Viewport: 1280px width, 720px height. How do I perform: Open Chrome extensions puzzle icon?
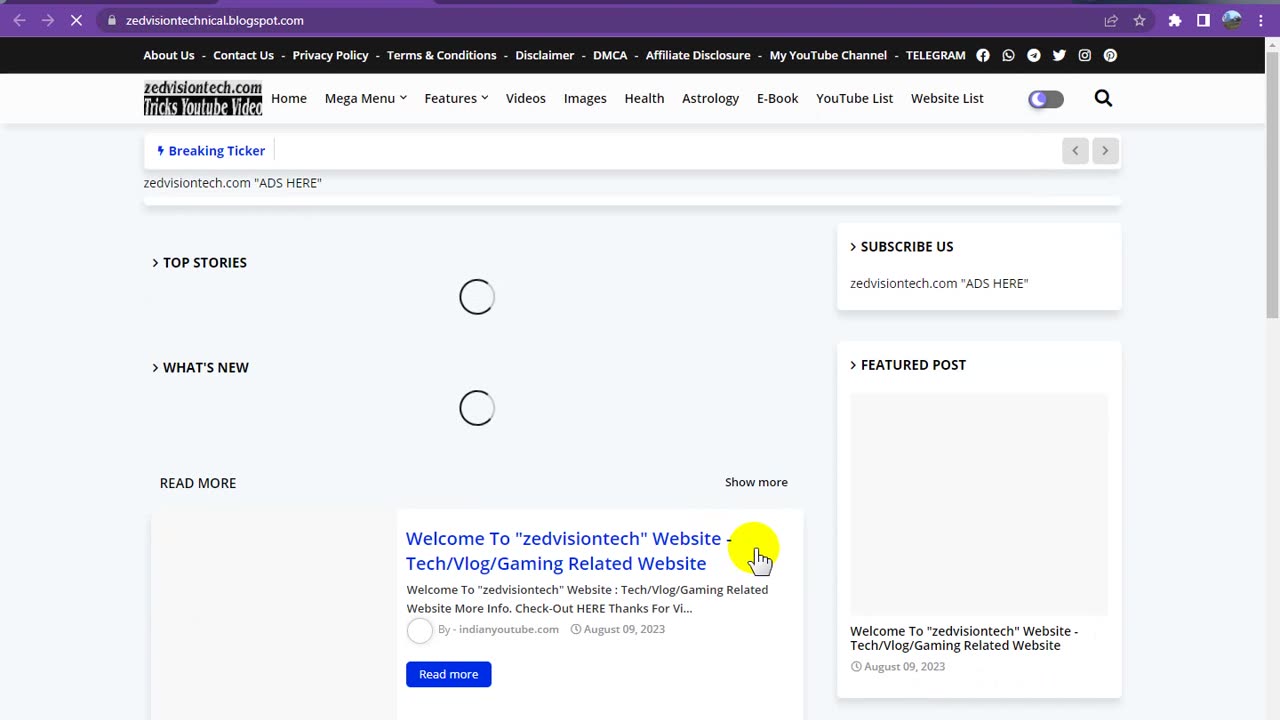1175,20
